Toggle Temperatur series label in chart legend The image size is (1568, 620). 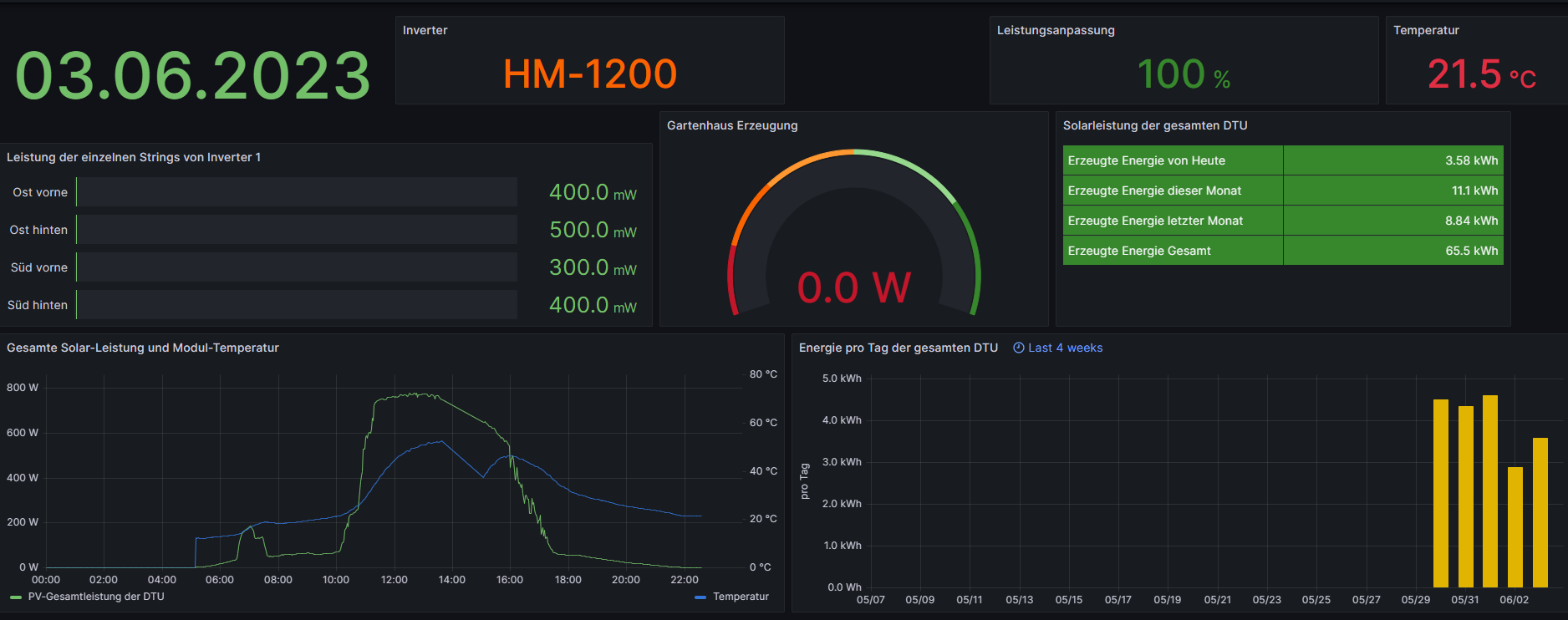(x=741, y=597)
